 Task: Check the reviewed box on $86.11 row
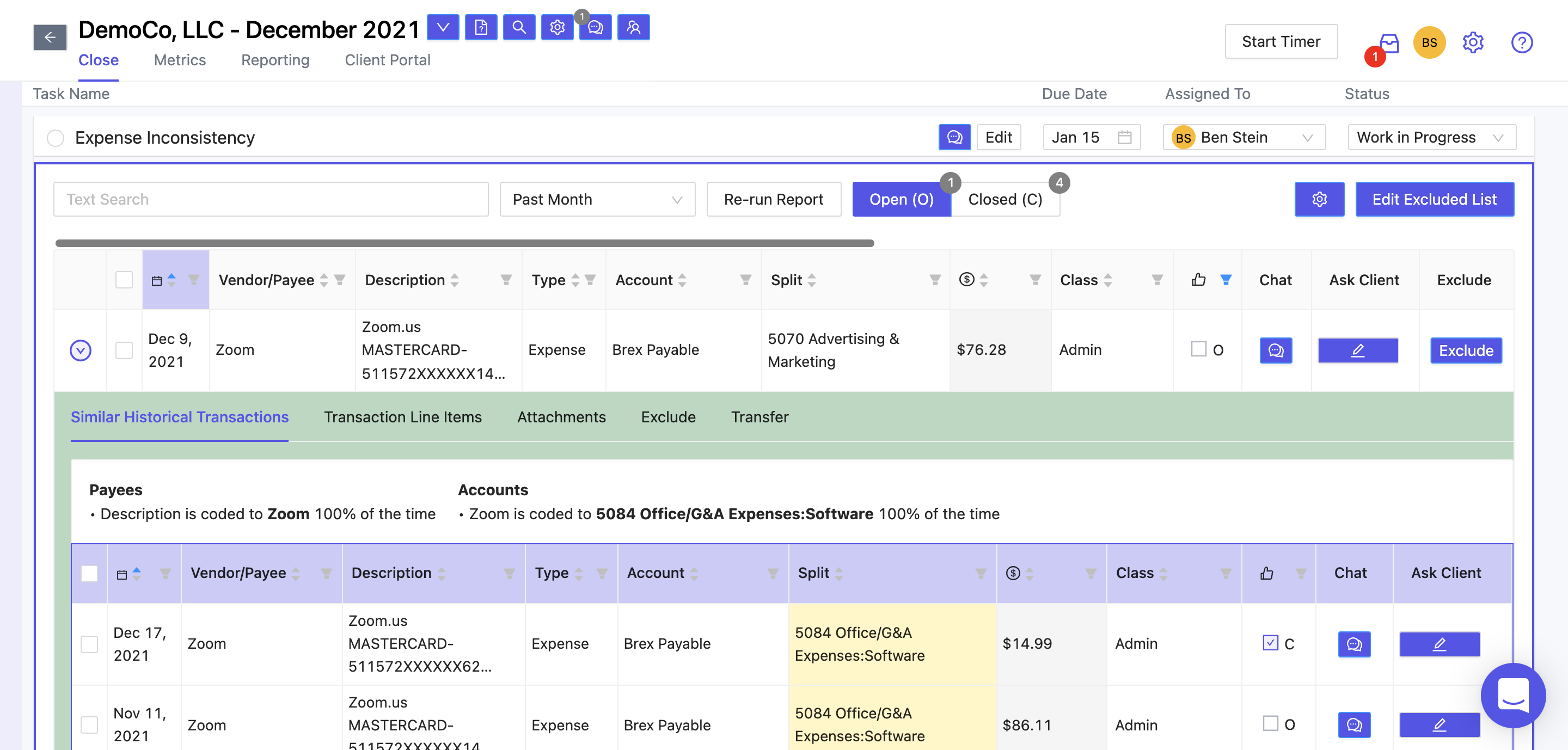click(x=1270, y=724)
